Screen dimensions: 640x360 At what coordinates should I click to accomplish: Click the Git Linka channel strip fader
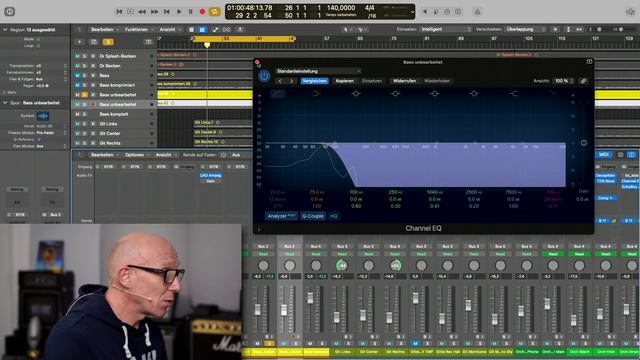(x=336, y=317)
